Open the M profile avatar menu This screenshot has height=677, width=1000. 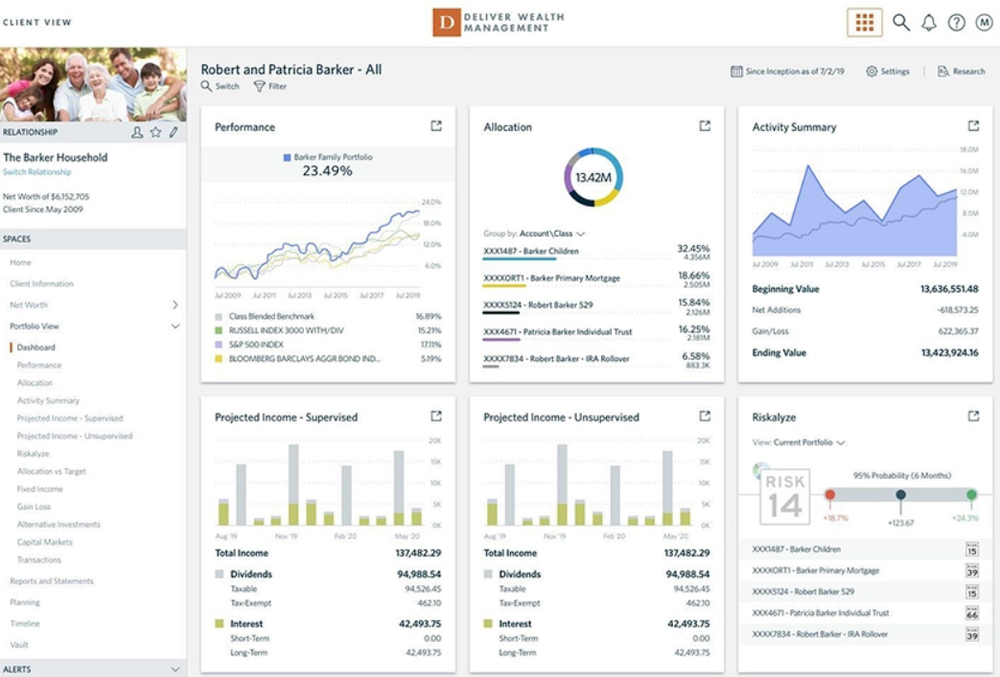click(982, 21)
